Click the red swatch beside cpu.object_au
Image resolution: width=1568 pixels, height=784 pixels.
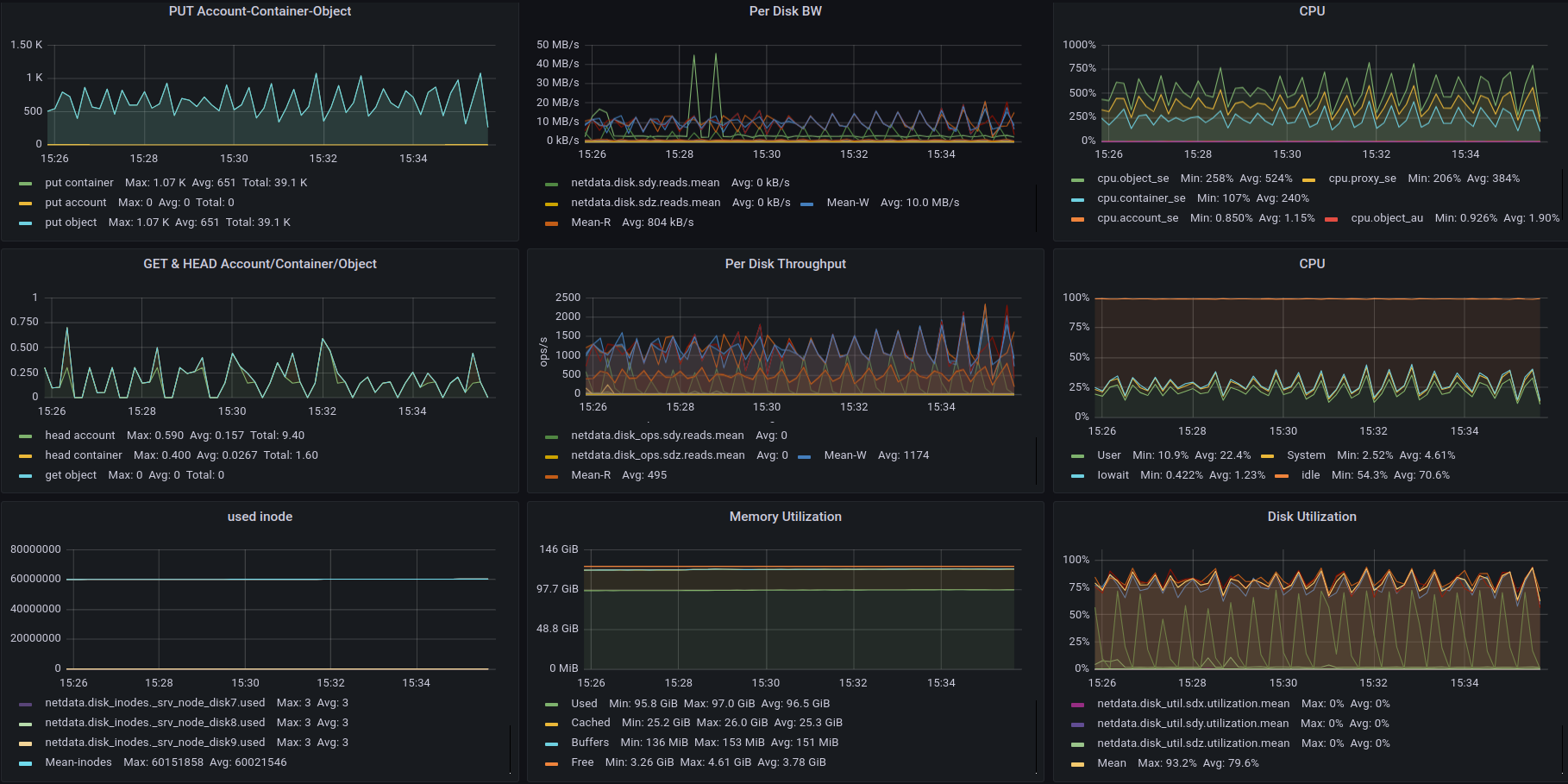coord(1332,219)
